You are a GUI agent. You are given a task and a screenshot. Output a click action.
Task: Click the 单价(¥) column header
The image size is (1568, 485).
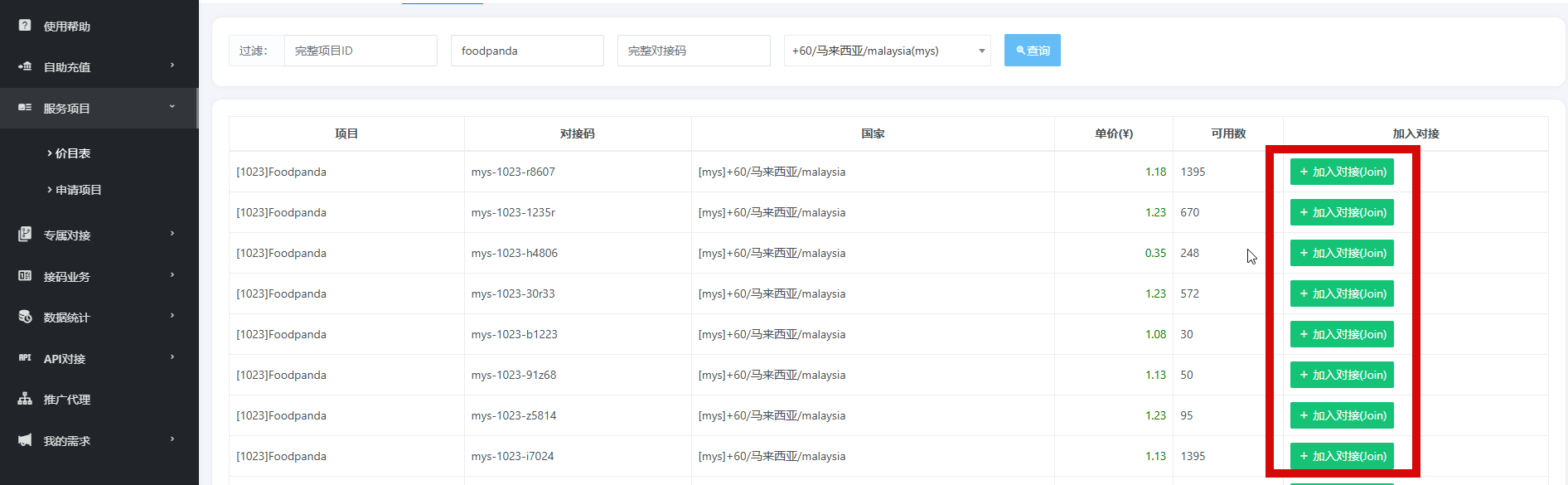[1114, 133]
